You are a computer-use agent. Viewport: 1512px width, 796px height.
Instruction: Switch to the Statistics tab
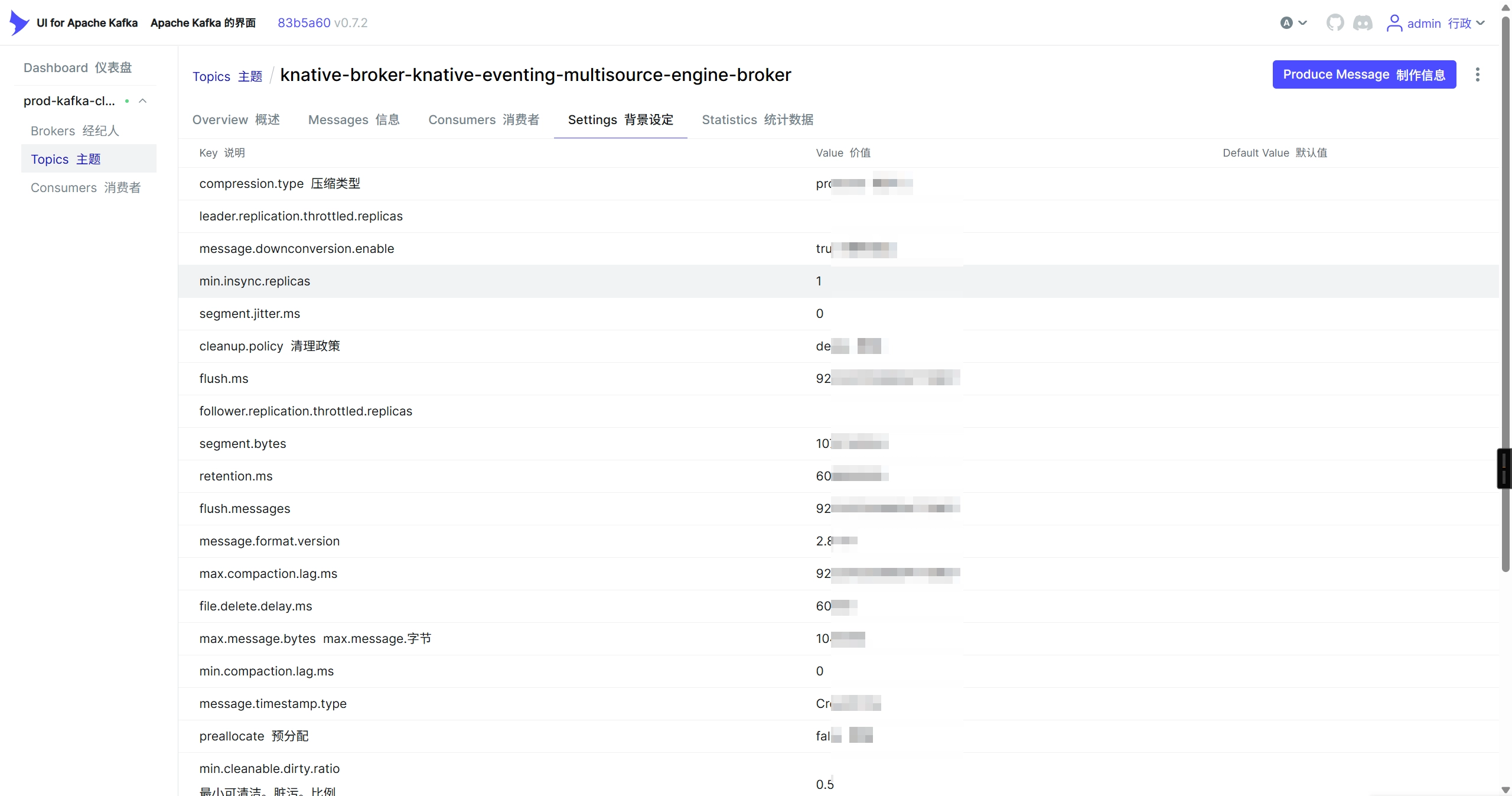[758, 120]
